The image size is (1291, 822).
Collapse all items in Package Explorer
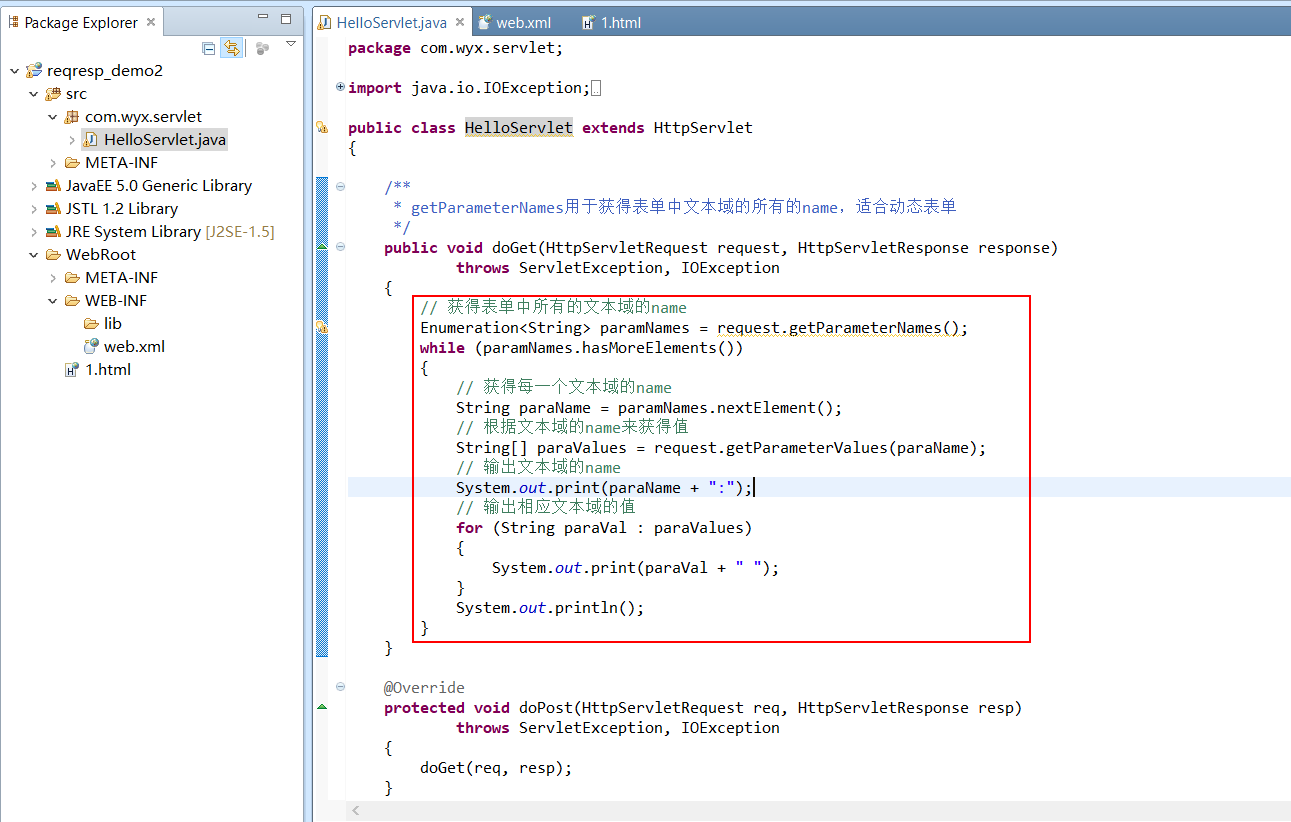209,48
